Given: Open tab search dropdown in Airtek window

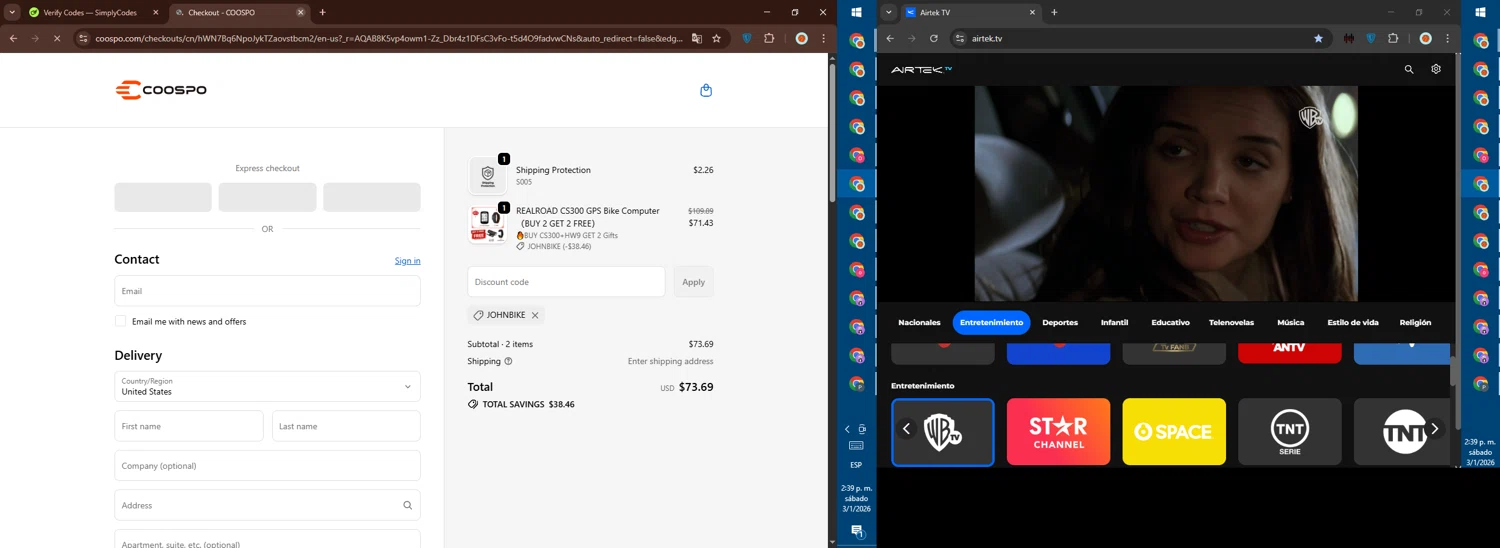Looking at the screenshot, I should click(x=888, y=12).
